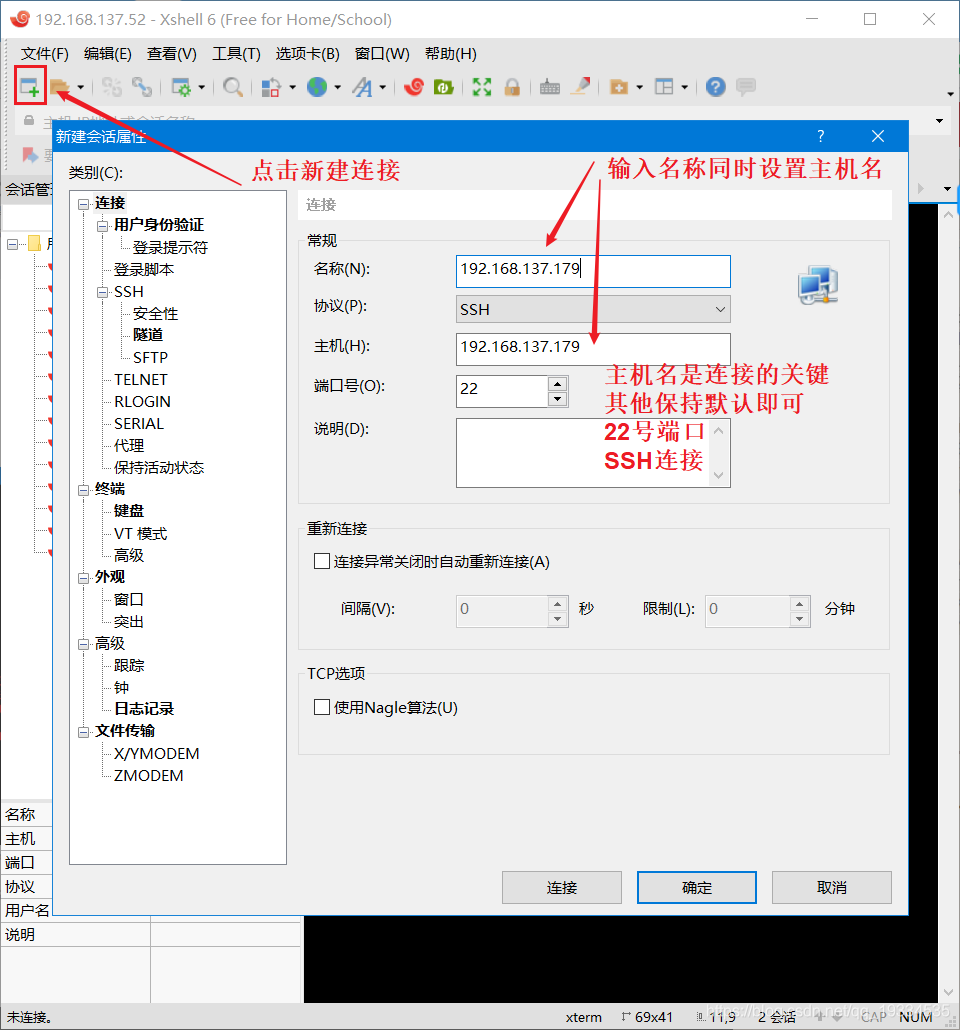The image size is (960, 1030).
Task: Click the color scheme toolbar icon
Action: click(271, 87)
